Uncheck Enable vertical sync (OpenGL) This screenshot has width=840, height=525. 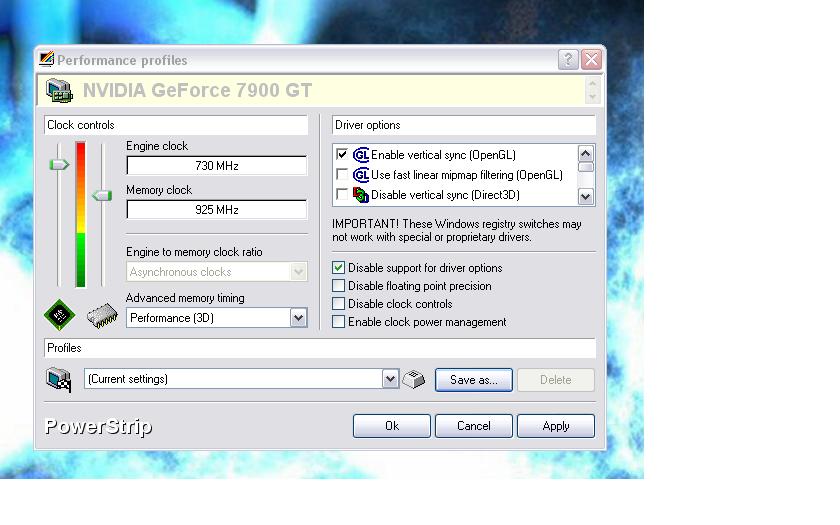point(342,154)
